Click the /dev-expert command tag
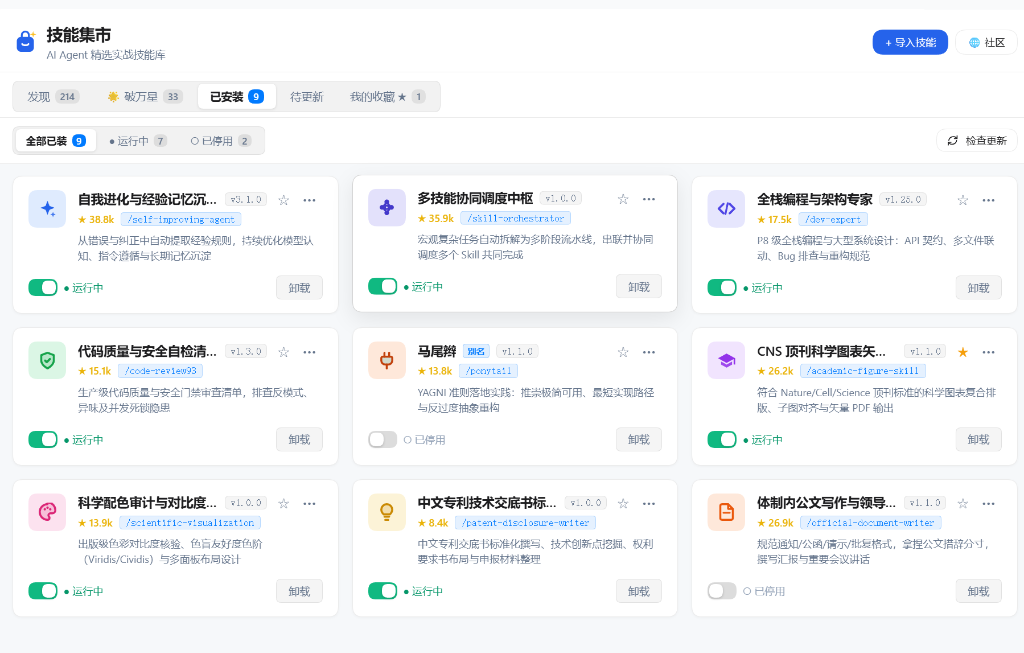Viewport: 1024px width, 653px height. pyautogui.click(x=833, y=219)
